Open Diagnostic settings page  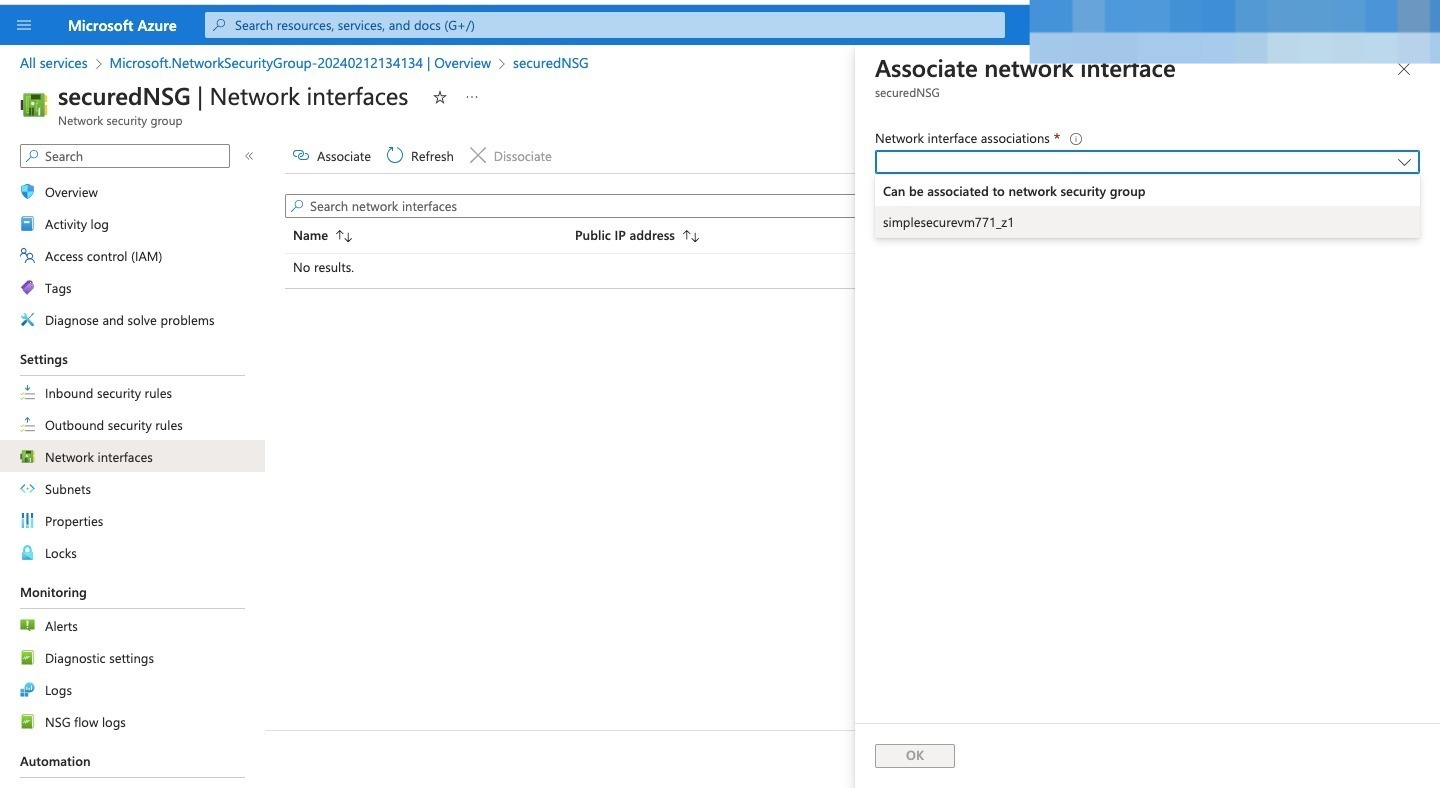(x=99, y=658)
